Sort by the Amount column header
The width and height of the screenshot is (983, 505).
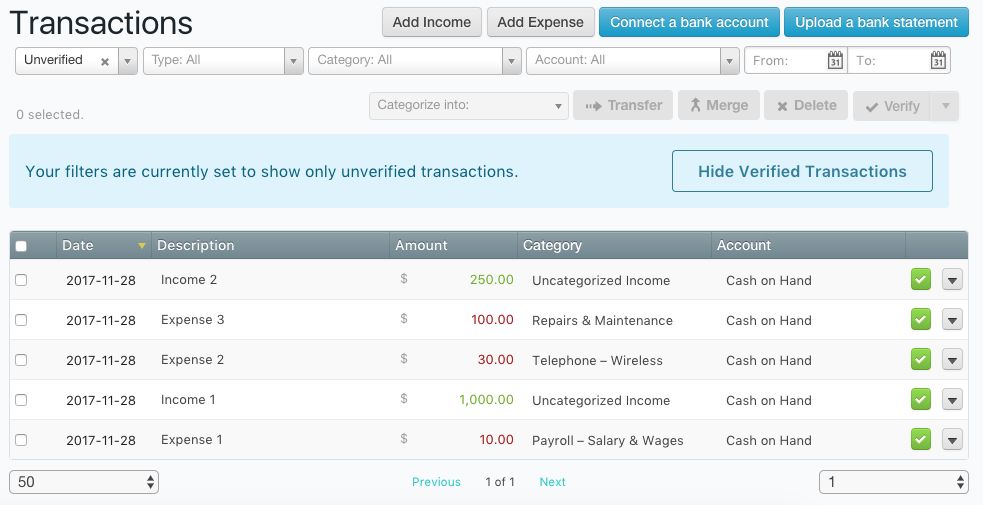click(422, 246)
